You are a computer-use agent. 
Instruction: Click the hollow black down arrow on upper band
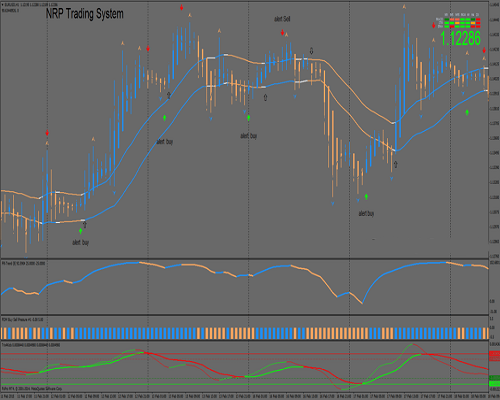[x=311, y=51]
